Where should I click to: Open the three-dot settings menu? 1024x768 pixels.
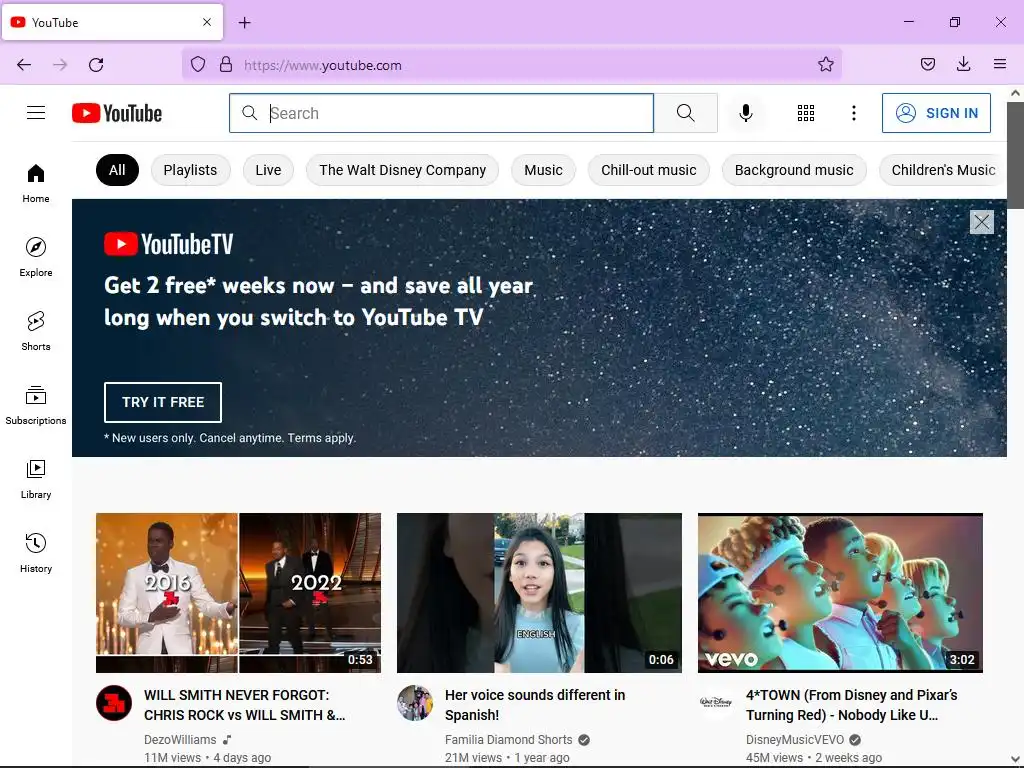pos(854,113)
